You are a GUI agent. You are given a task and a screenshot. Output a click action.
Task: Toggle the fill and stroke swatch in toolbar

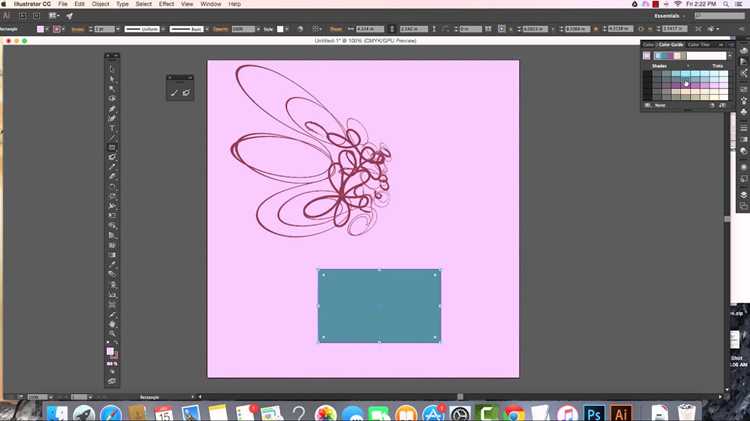pos(111,353)
